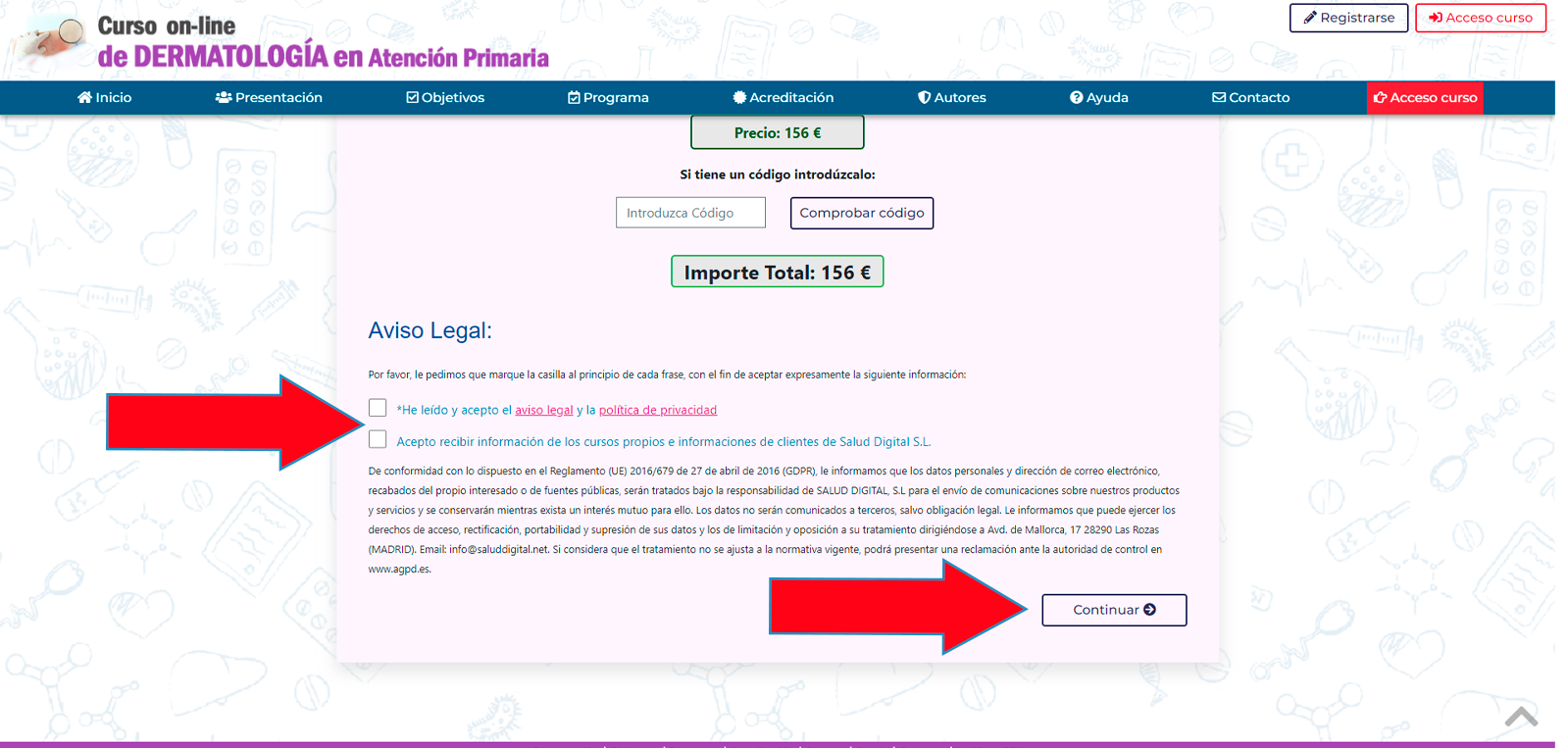Click the Autores shield icon
Image resolution: width=1568 pixels, height=748 pixels.
click(924, 97)
